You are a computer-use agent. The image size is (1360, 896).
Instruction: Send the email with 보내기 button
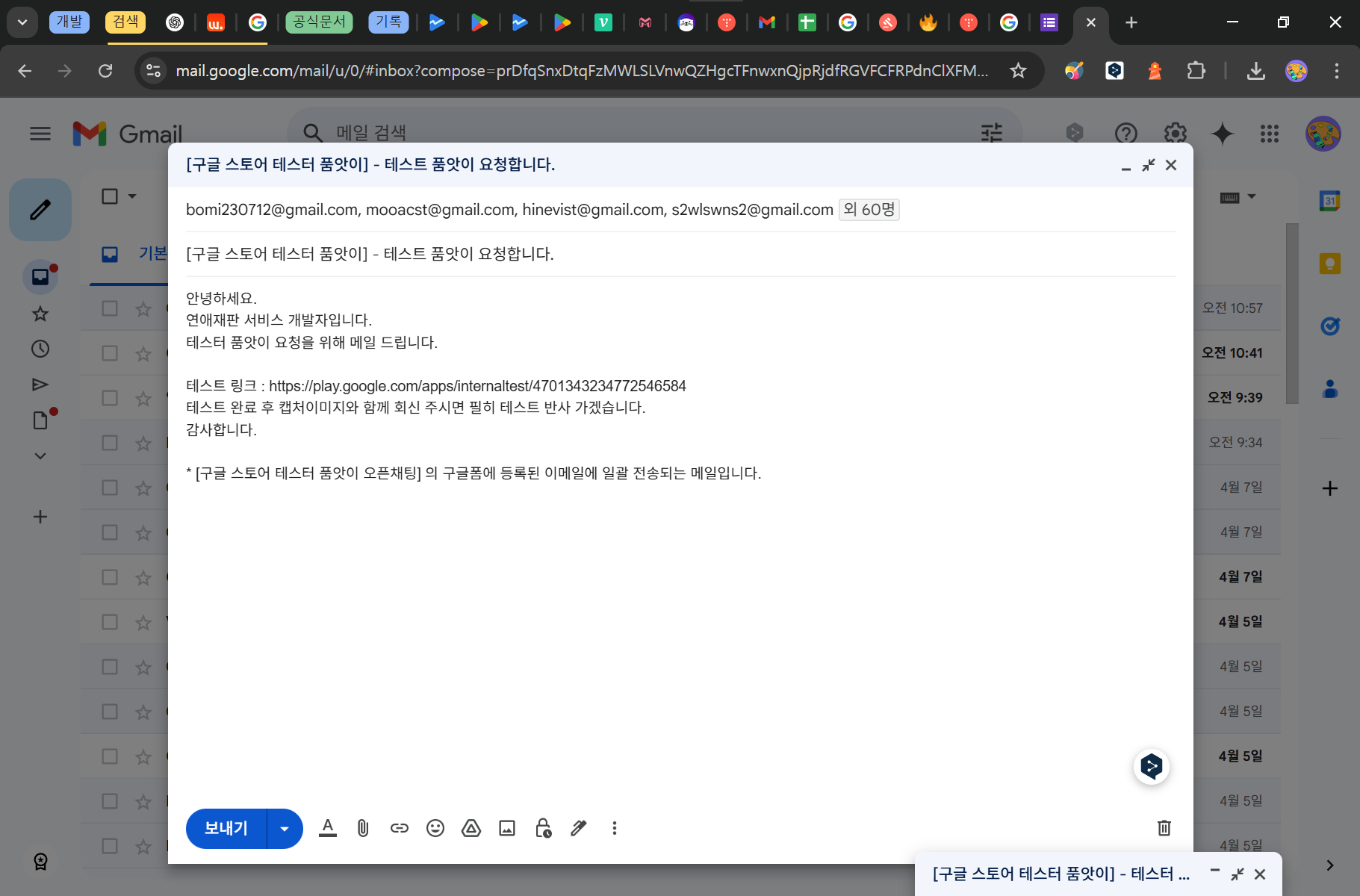[226, 829]
